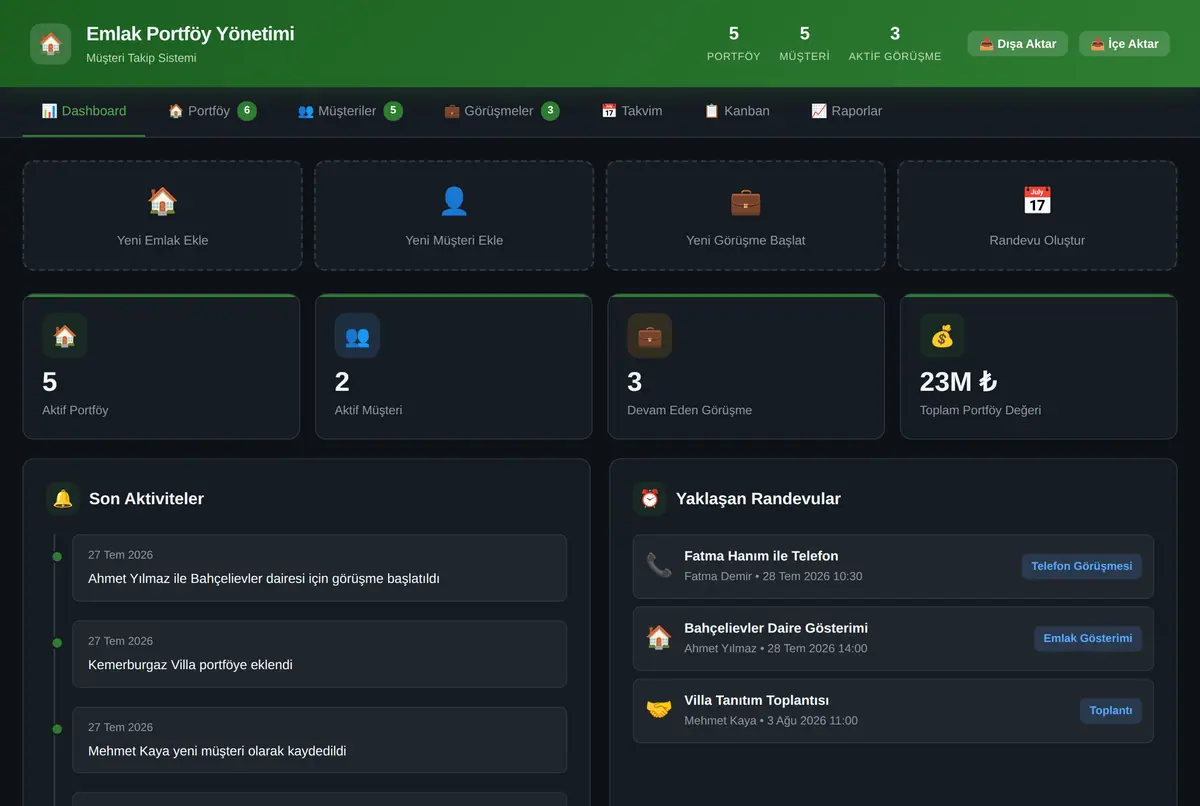Click the house icon above Aktif Portföy
The width and height of the screenshot is (1200, 806).
pos(65,336)
